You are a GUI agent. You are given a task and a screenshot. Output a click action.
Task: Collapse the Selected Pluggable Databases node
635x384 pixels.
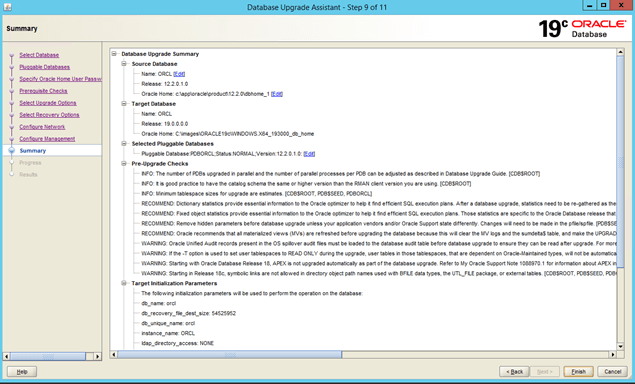[x=124, y=143]
